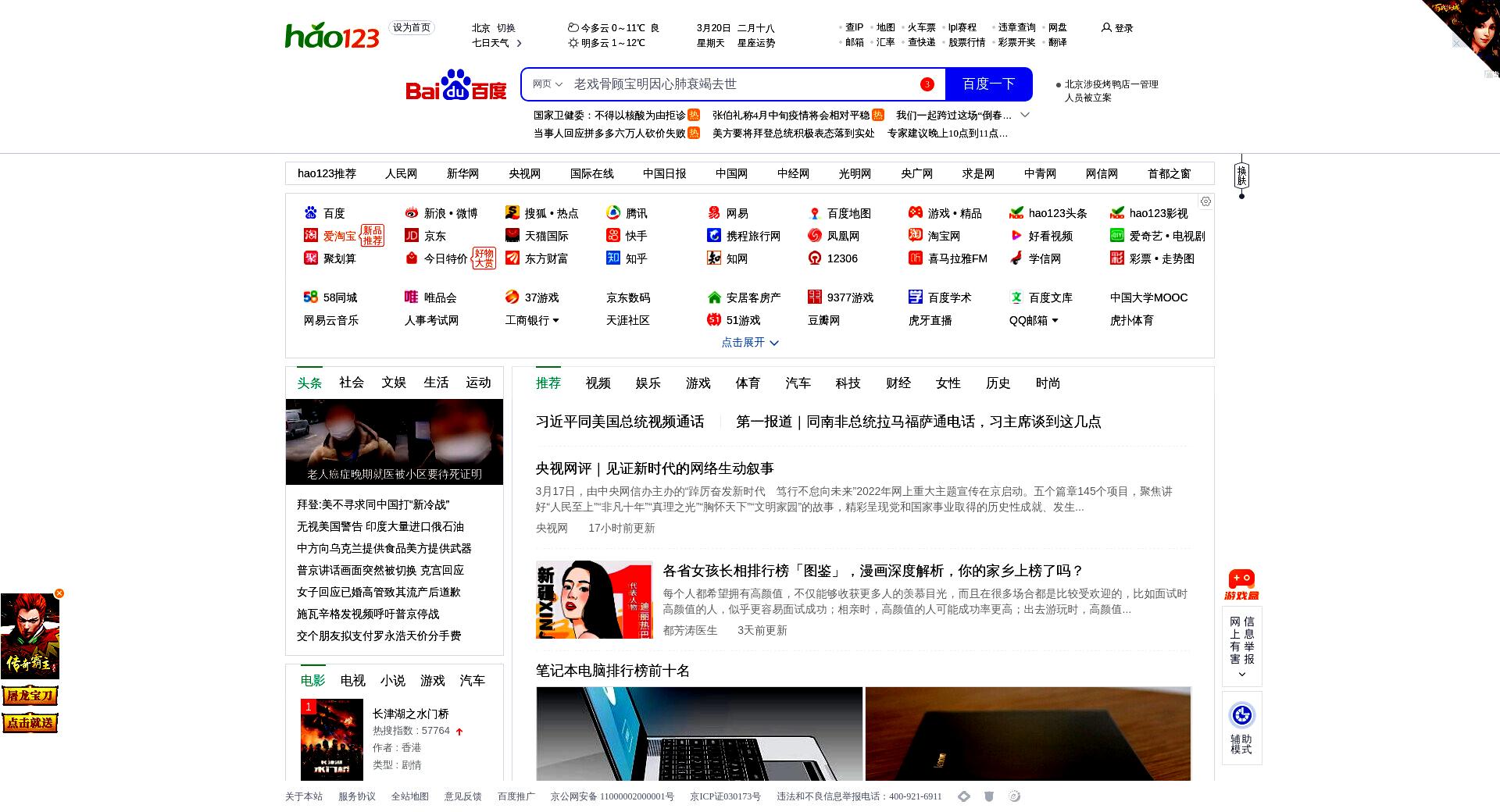Expand the 网上有害信息举报 panel

click(1241, 646)
